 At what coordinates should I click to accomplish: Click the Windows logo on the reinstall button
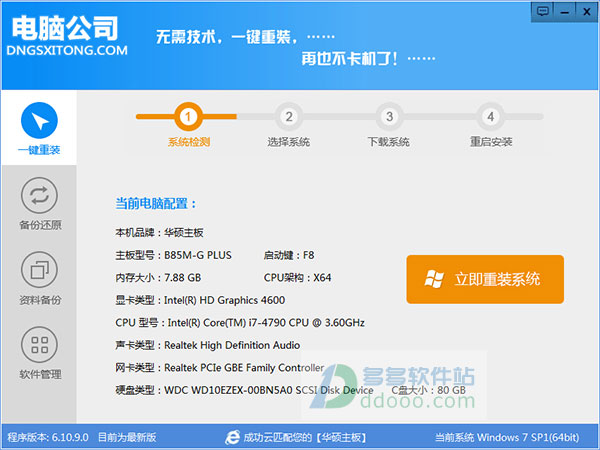pos(434,279)
